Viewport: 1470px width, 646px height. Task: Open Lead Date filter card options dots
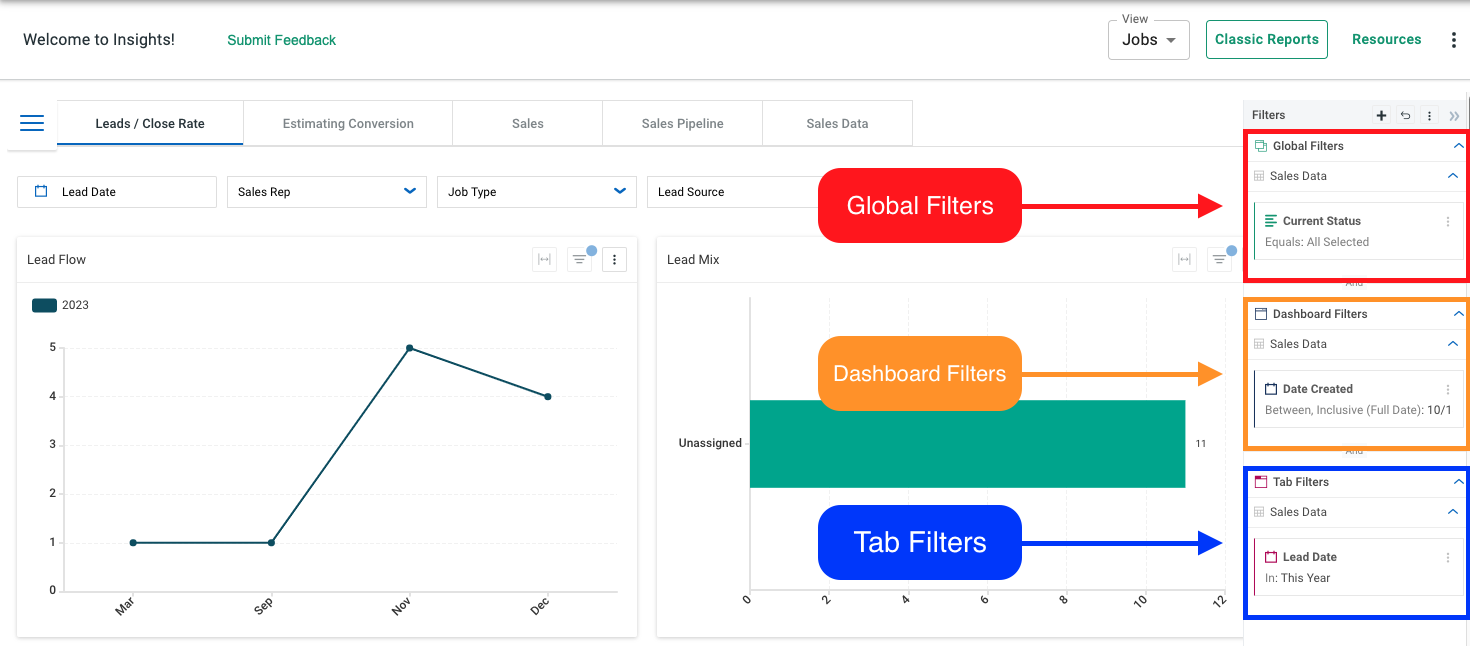[x=1447, y=558]
